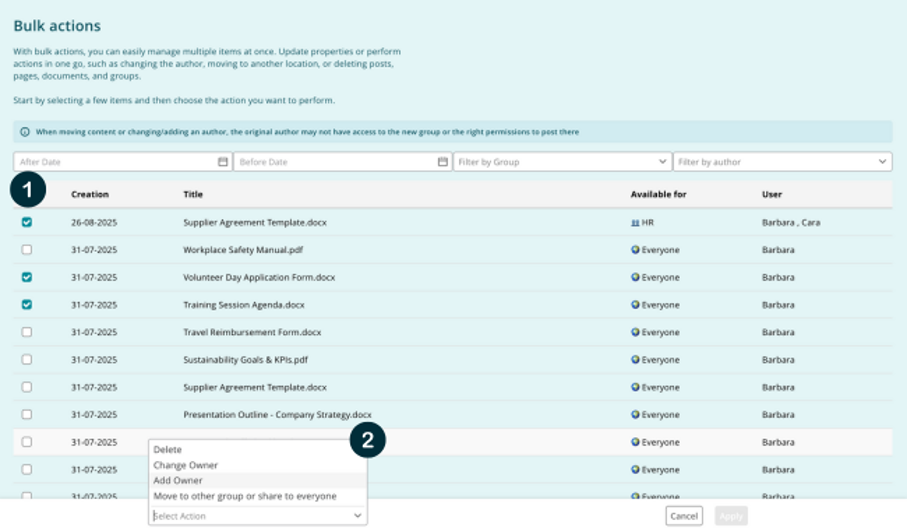Check the Supplier Agreement Template 31-07-2025 Everyone checkbox

pyautogui.click(x=27, y=387)
